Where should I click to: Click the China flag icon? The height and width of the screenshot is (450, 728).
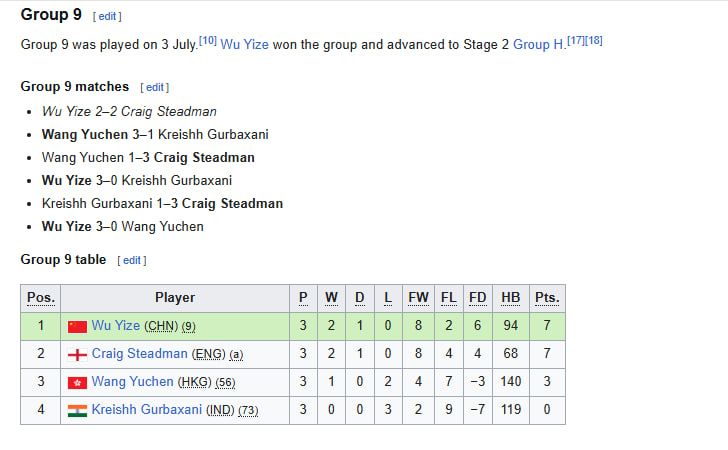[x=77, y=327]
